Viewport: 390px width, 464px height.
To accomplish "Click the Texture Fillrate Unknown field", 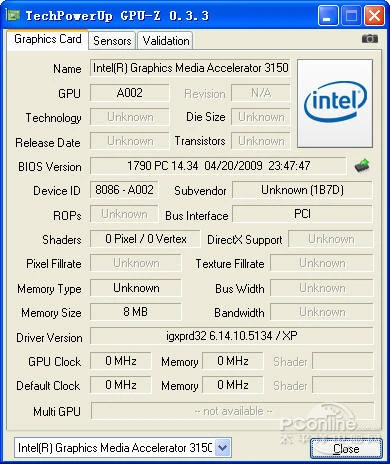I will (x=322, y=263).
